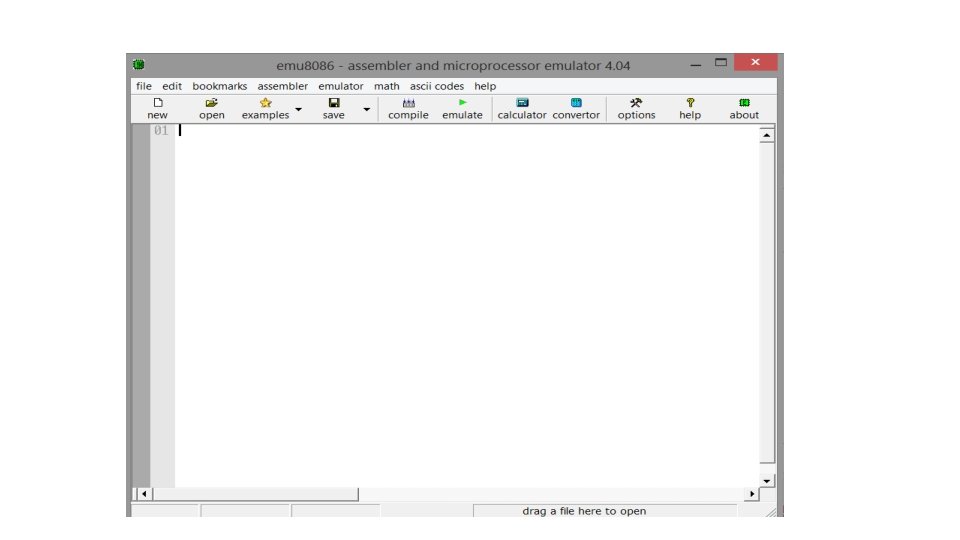Image resolution: width=960 pixels, height=540 pixels.
Task: Click the vertical scrollbar track
Action: (767, 302)
